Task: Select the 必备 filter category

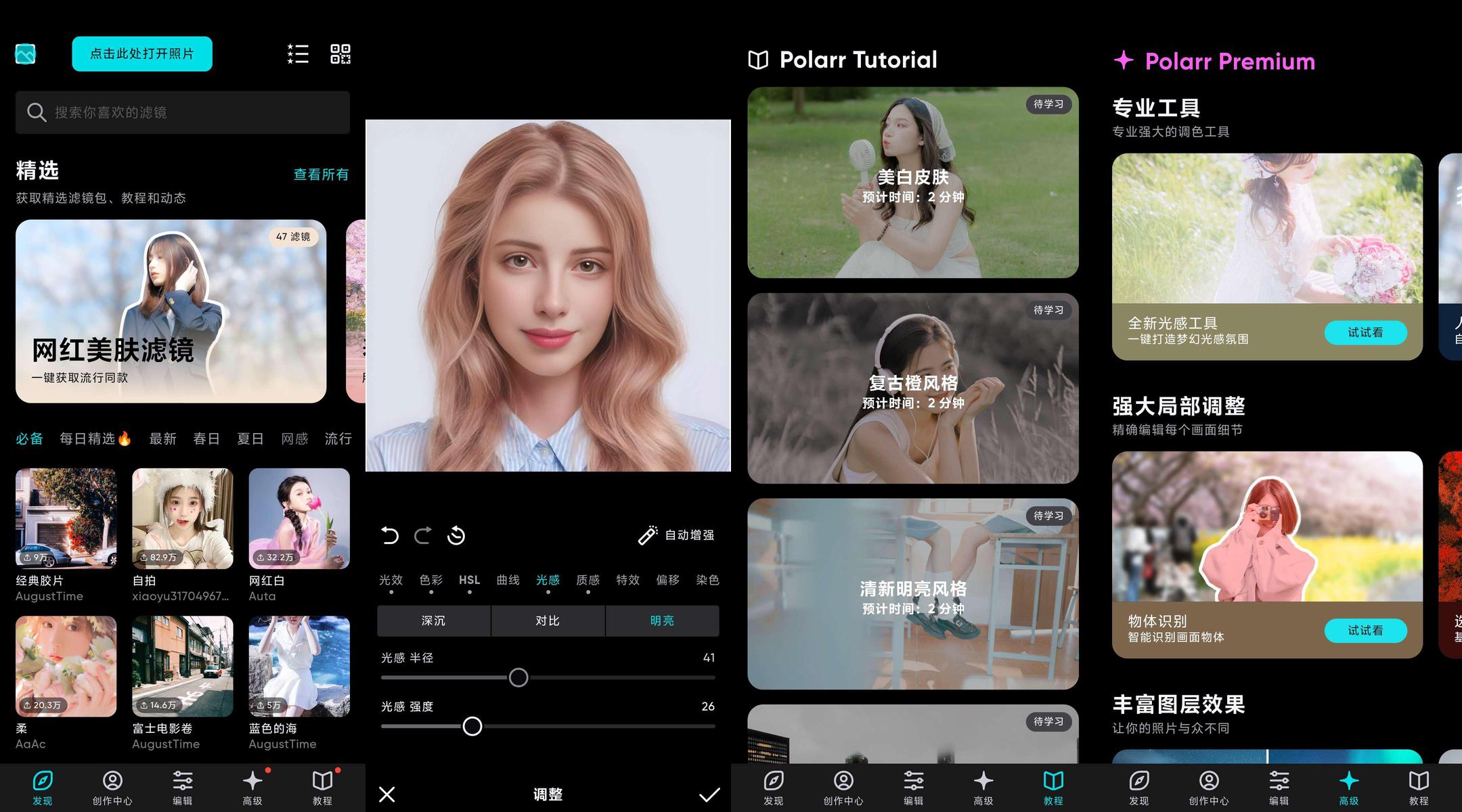Action: click(x=29, y=438)
